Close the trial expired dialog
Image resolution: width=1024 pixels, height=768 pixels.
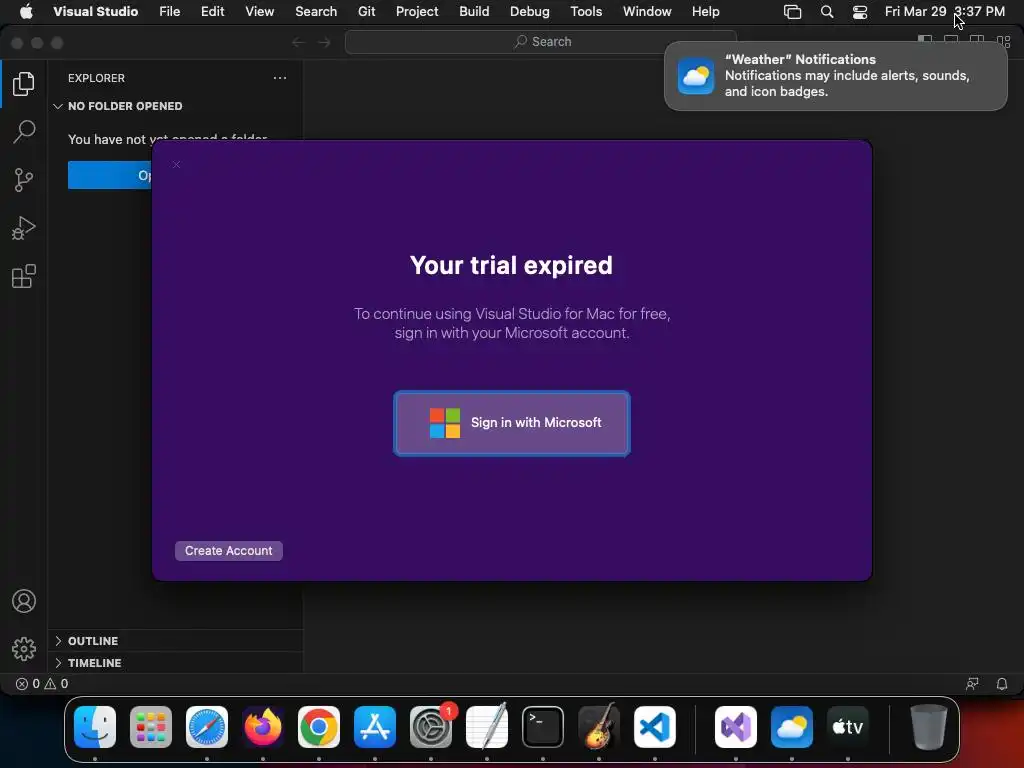pos(176,165)
